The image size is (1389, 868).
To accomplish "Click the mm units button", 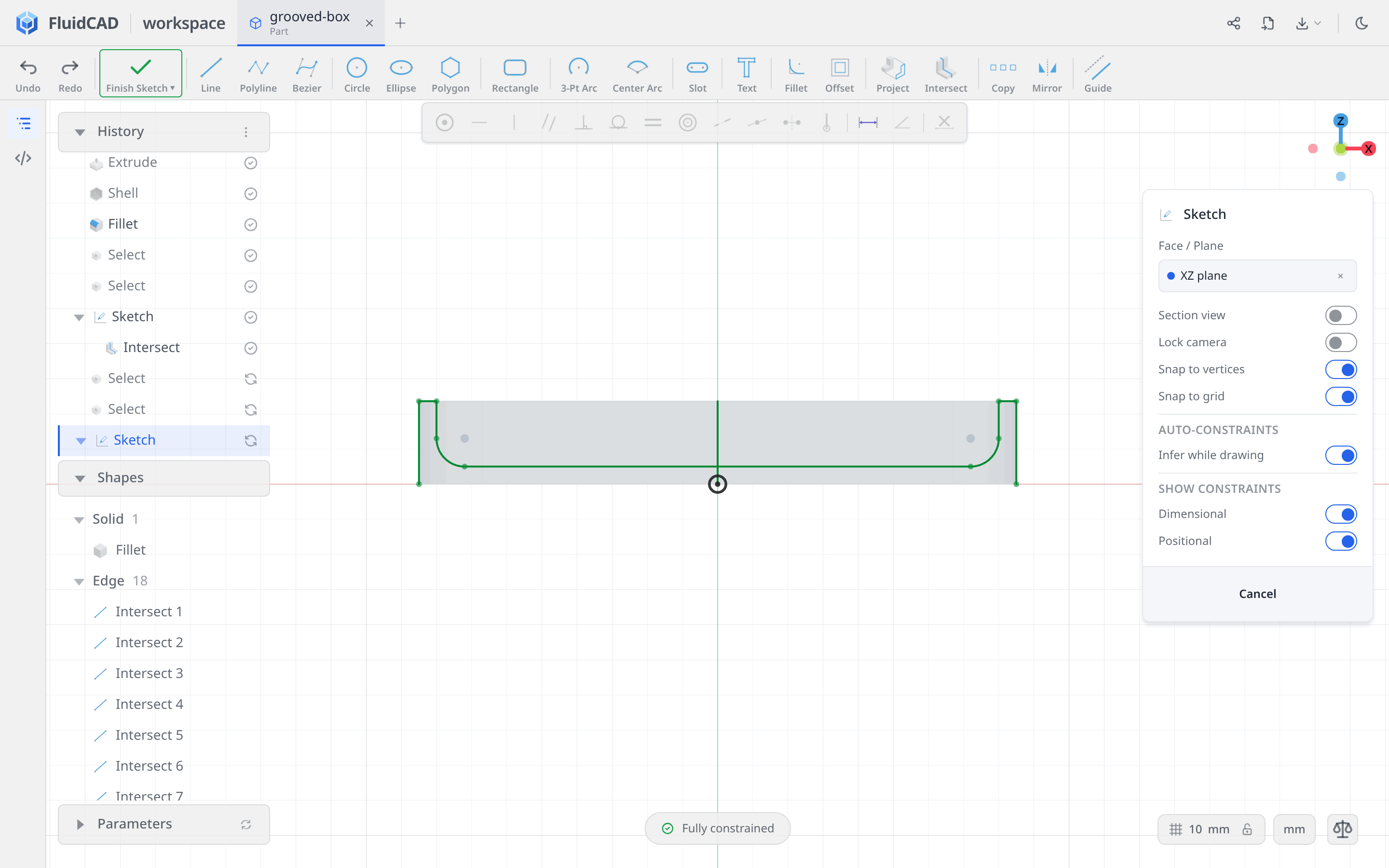I will click(x=1294, y=829).
